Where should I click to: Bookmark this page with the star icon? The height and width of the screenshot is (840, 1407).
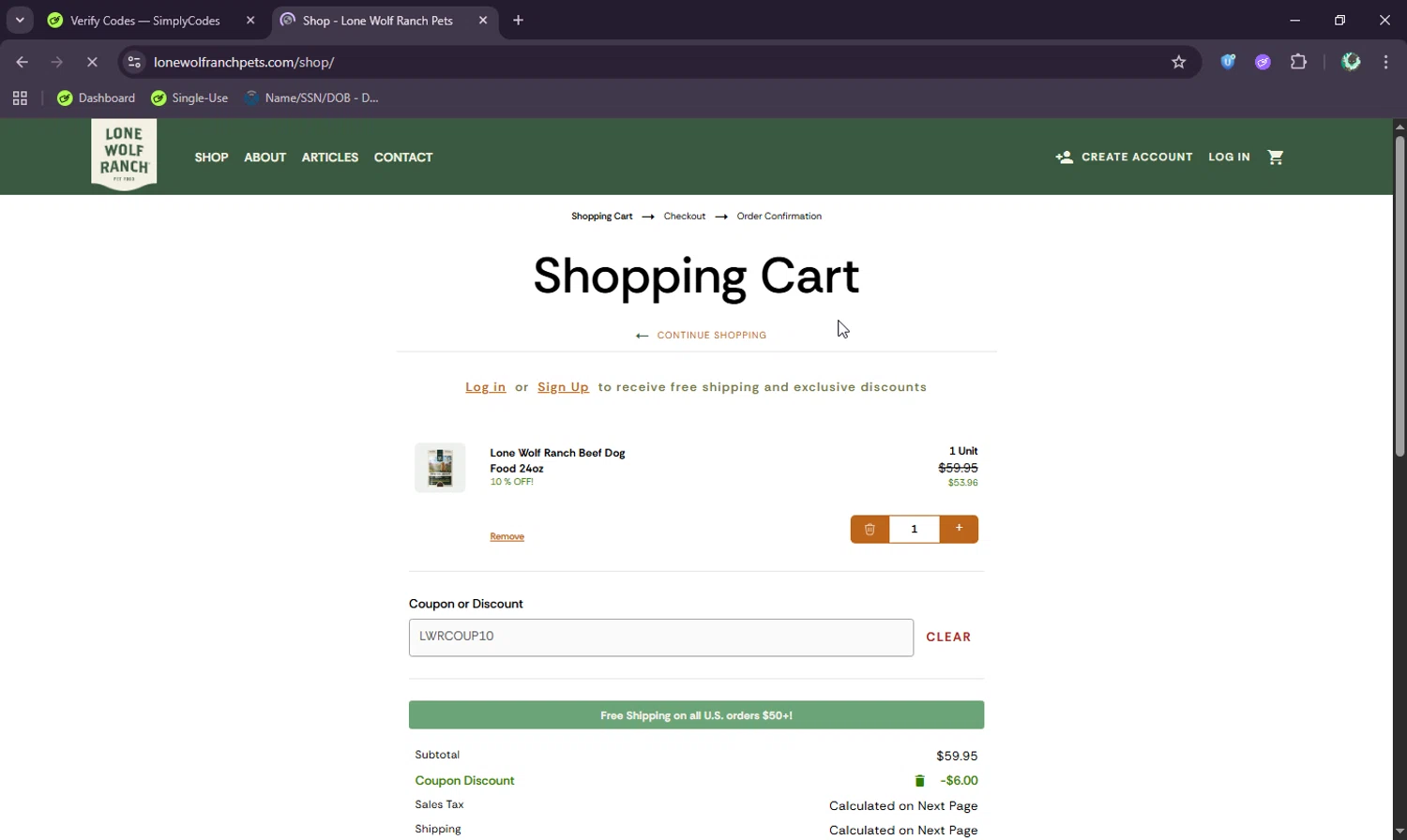1179,62
